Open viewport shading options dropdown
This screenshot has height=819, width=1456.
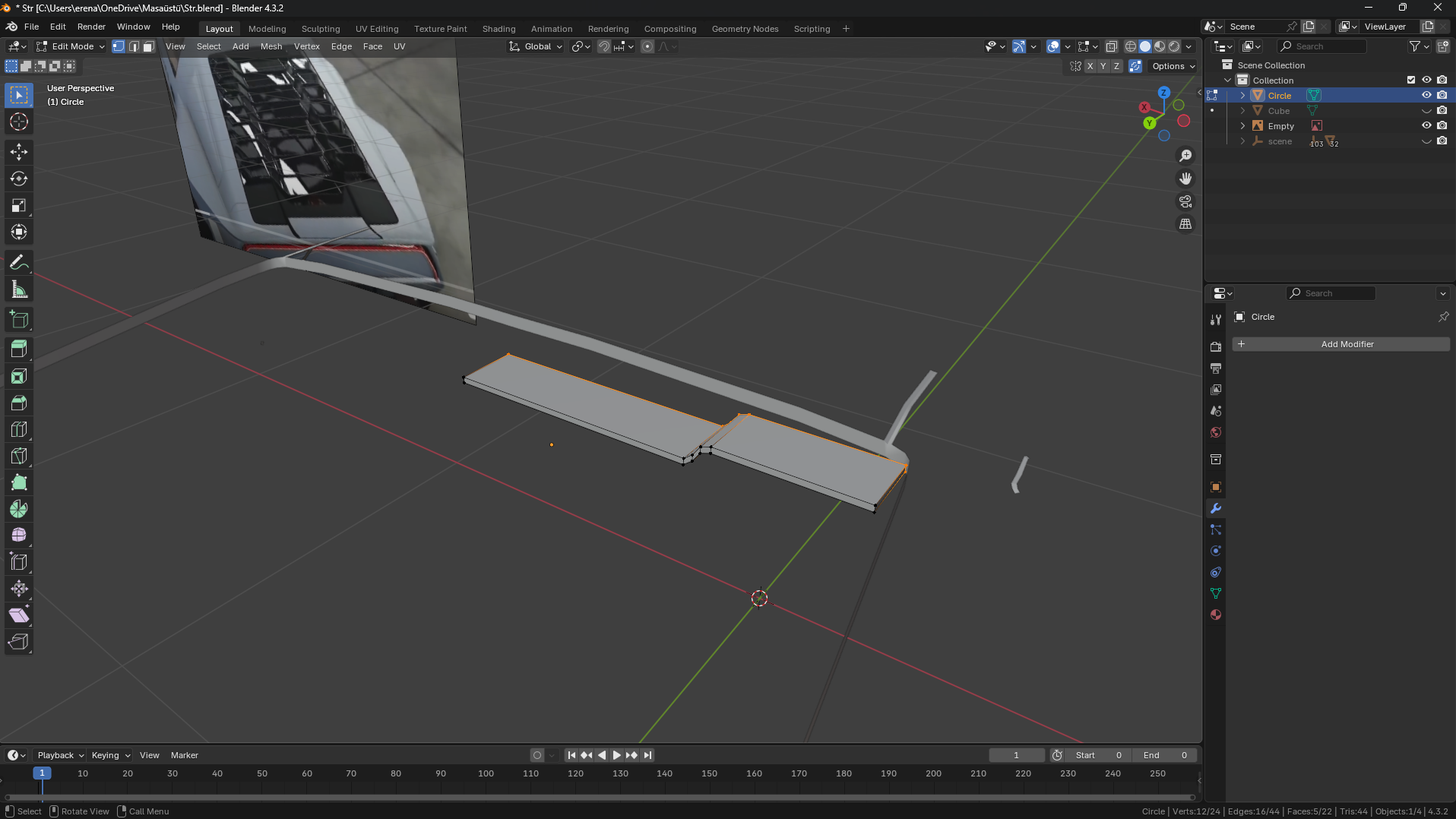point(1189,46)
